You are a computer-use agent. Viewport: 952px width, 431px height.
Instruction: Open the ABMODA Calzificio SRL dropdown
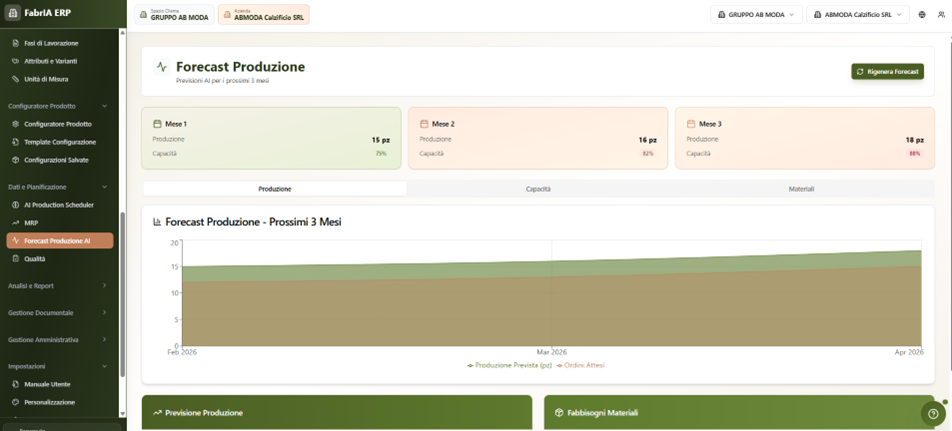click(857, 15)
